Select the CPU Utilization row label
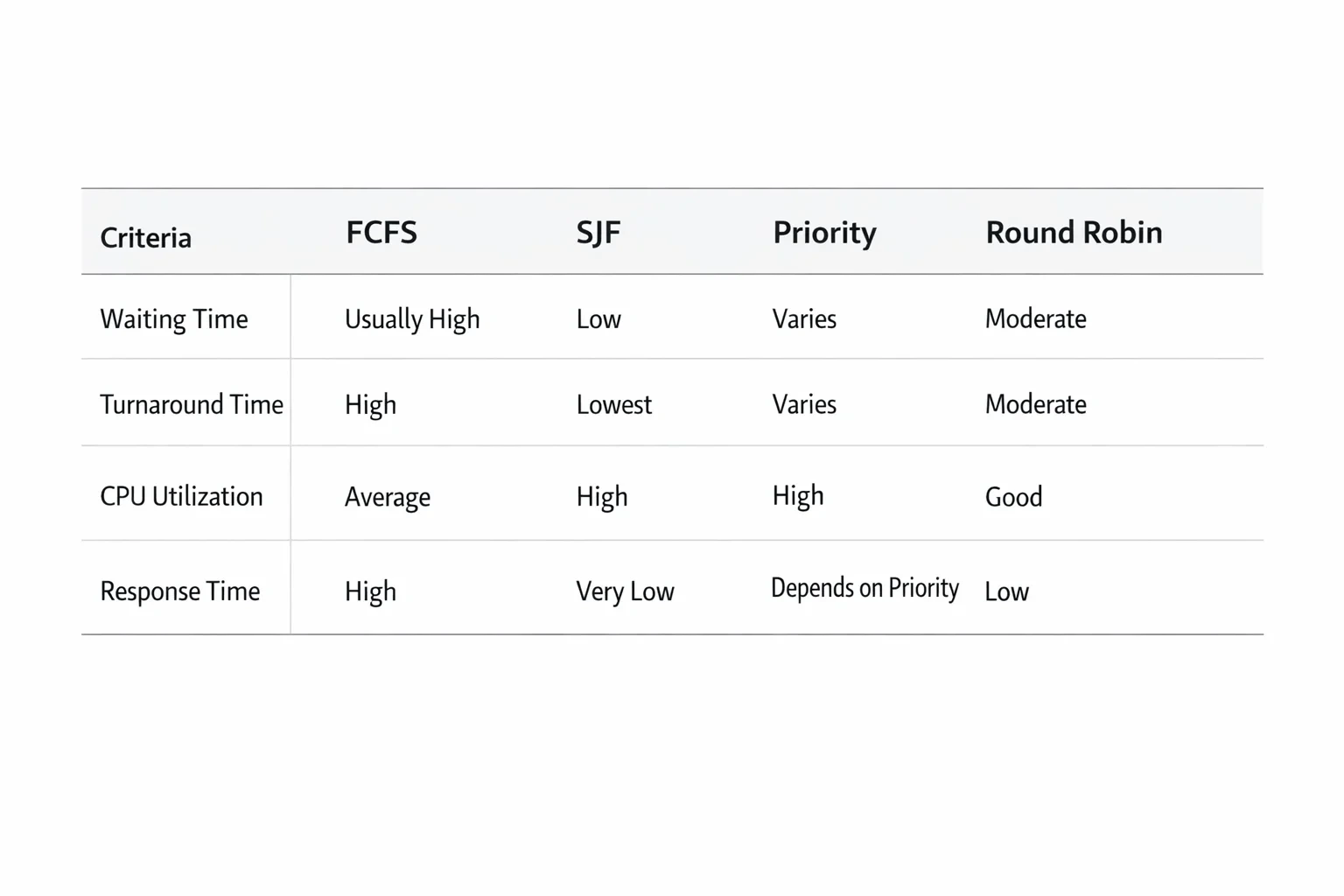 (x=181, y=496)
